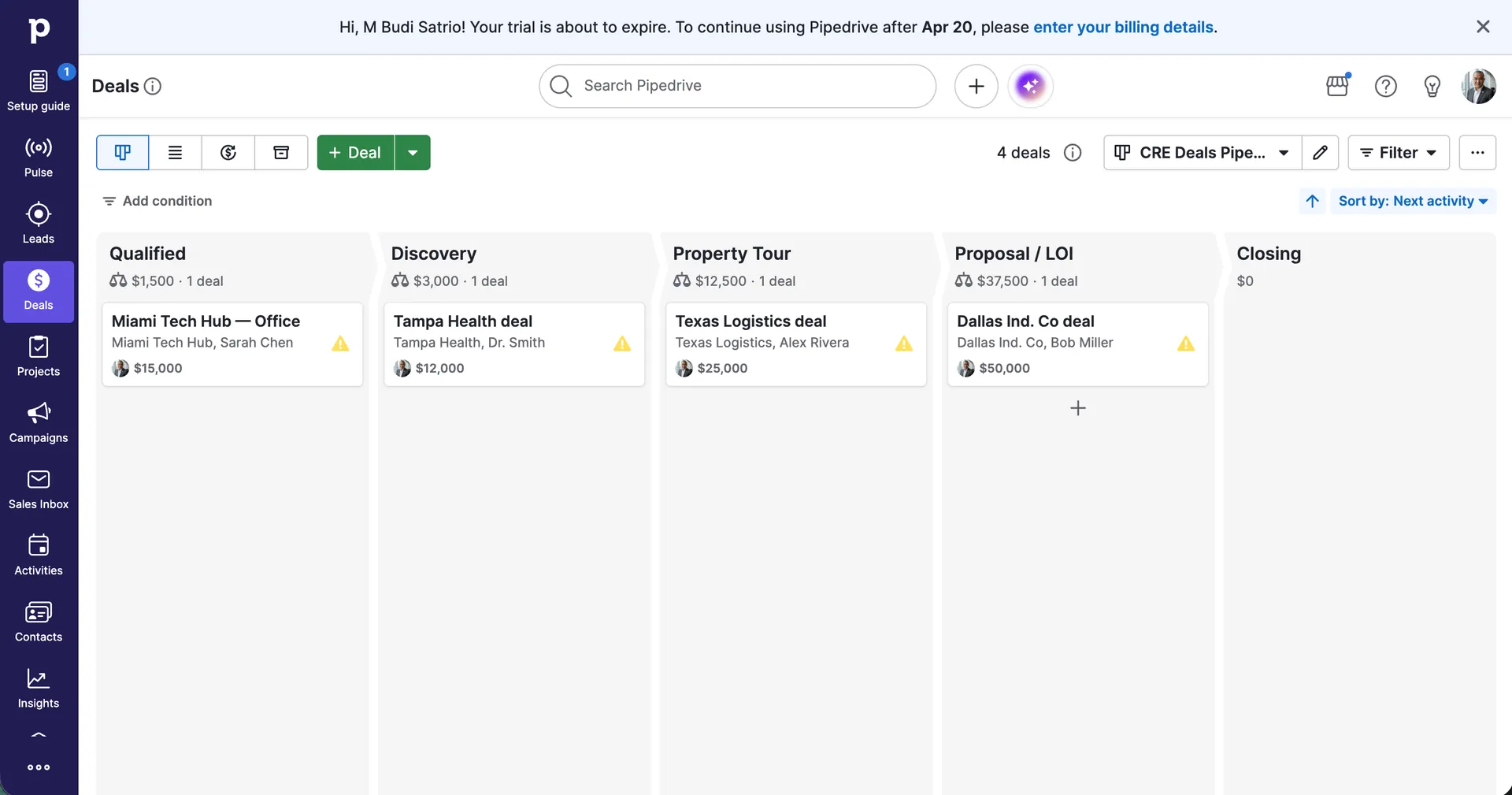Open the Marketplace icon

pyautogui.click(x=1337, y=86)
